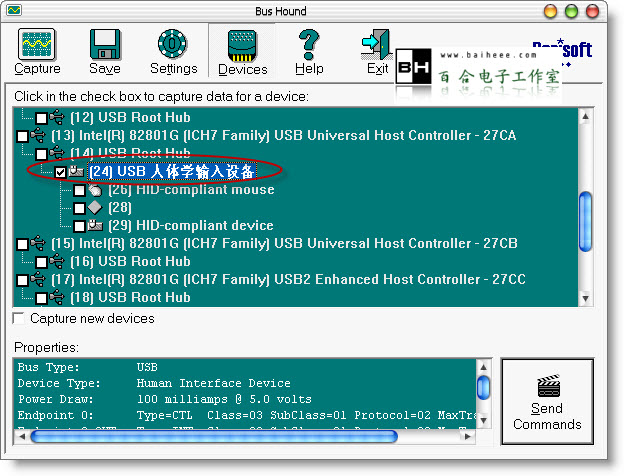This screenshot has height=476, width=624.
Task: Select '[16] USB Root Hub' row text
Action: pos(130,261)
